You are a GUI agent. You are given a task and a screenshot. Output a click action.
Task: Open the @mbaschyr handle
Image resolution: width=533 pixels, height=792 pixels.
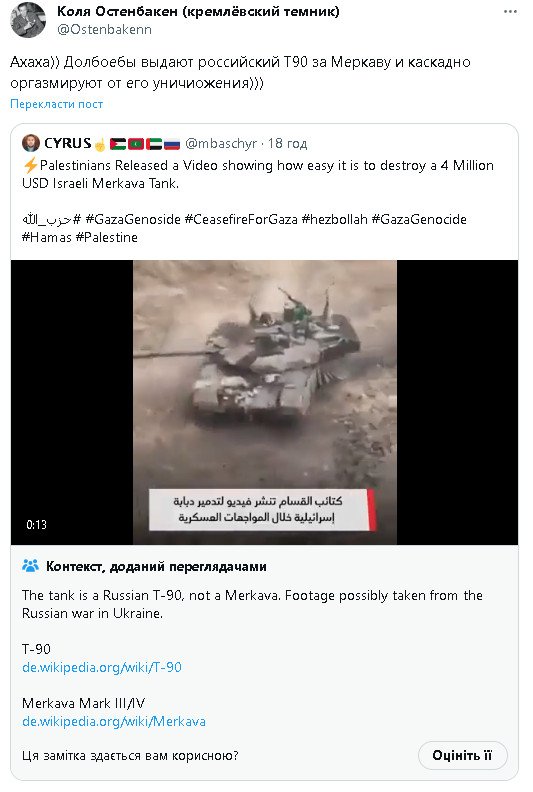[x=221, y=143]
